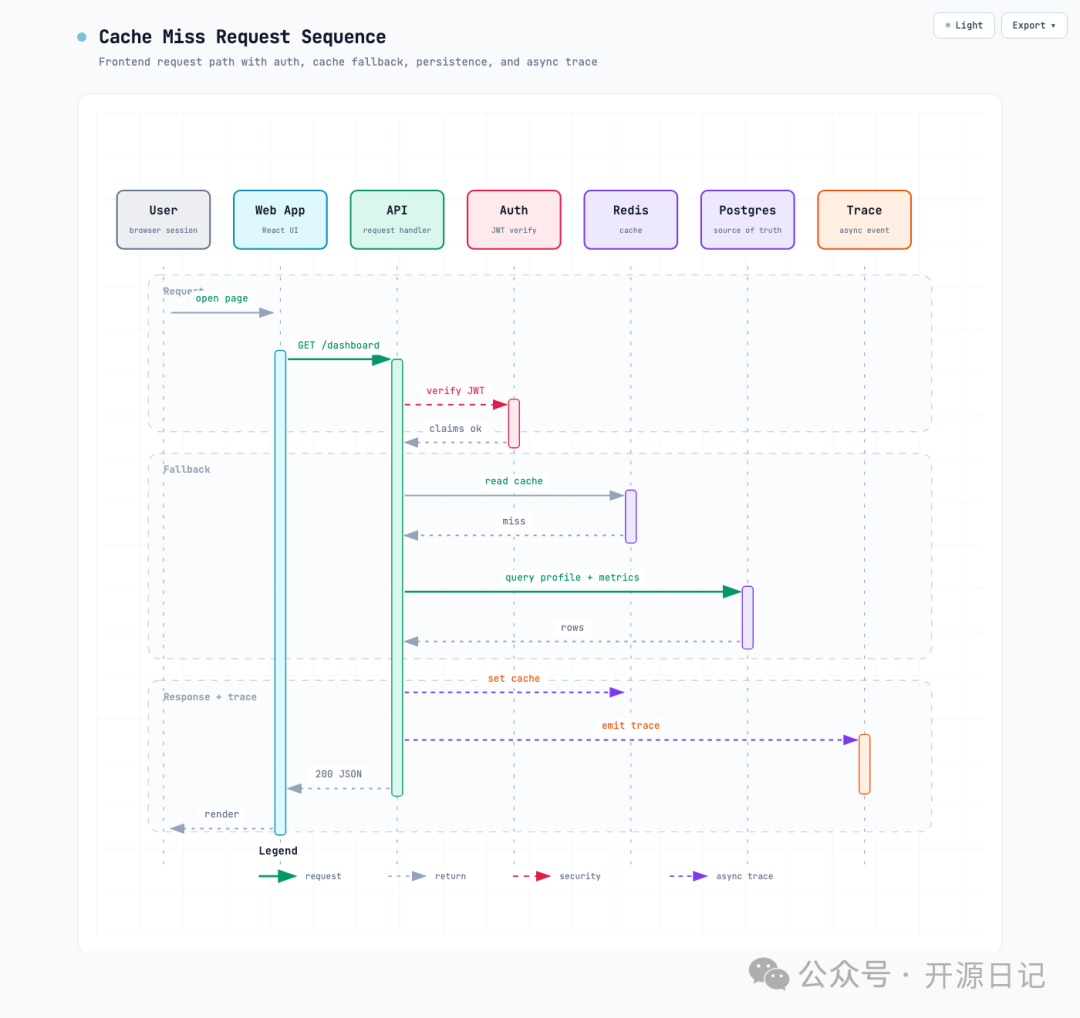Click the verify JWT message label
The height and width of the screenshot is (1018, 1080).
(x=455, y=391)
